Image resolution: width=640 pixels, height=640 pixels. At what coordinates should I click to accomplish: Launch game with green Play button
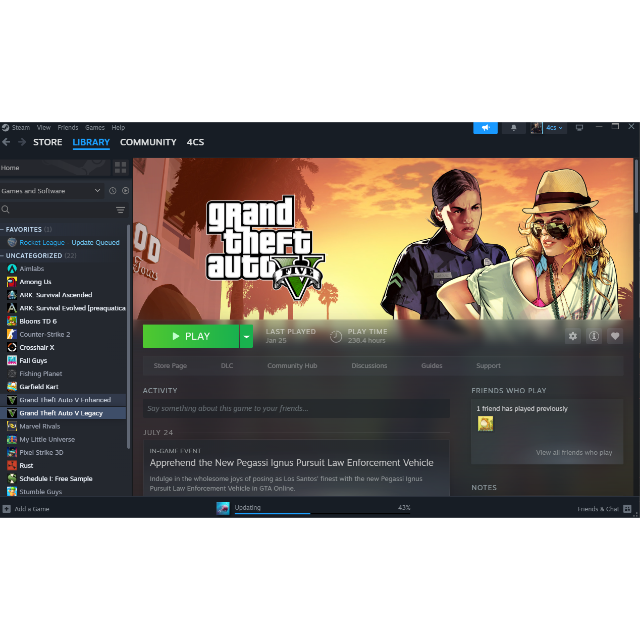pos(191,336)
